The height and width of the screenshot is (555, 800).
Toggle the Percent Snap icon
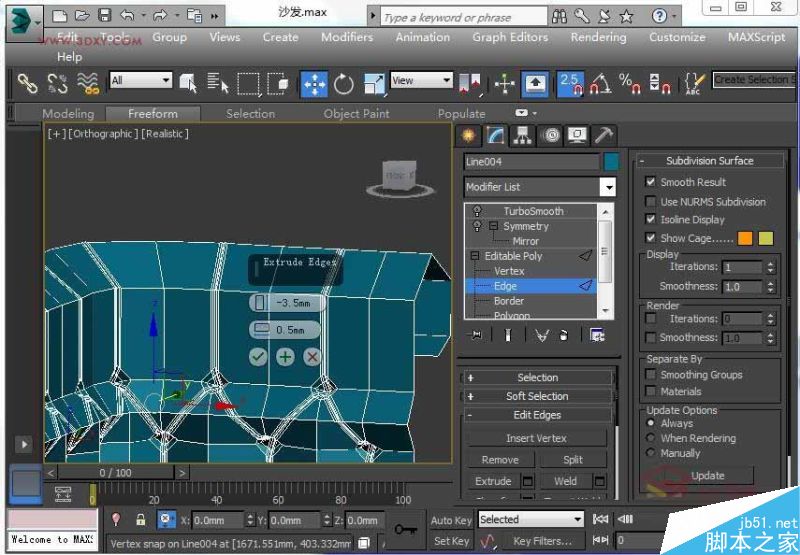(629, 83)
